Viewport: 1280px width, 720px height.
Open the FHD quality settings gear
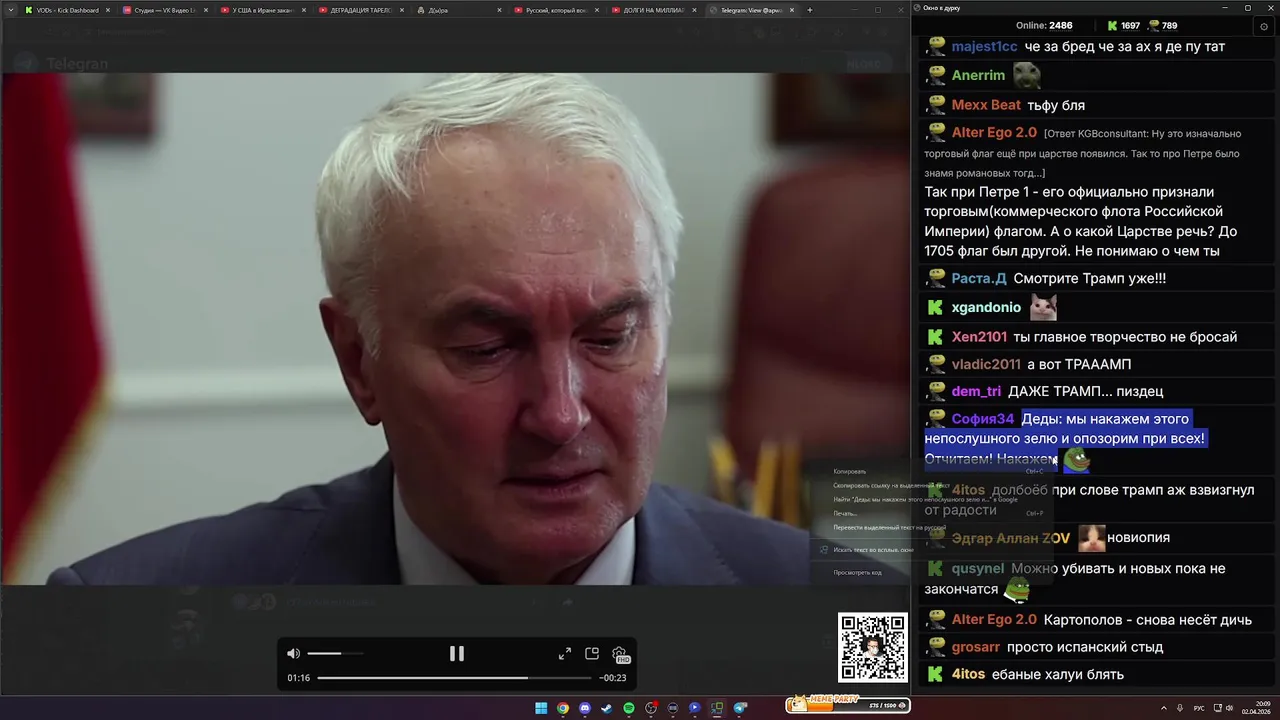(x=620, y=655)
